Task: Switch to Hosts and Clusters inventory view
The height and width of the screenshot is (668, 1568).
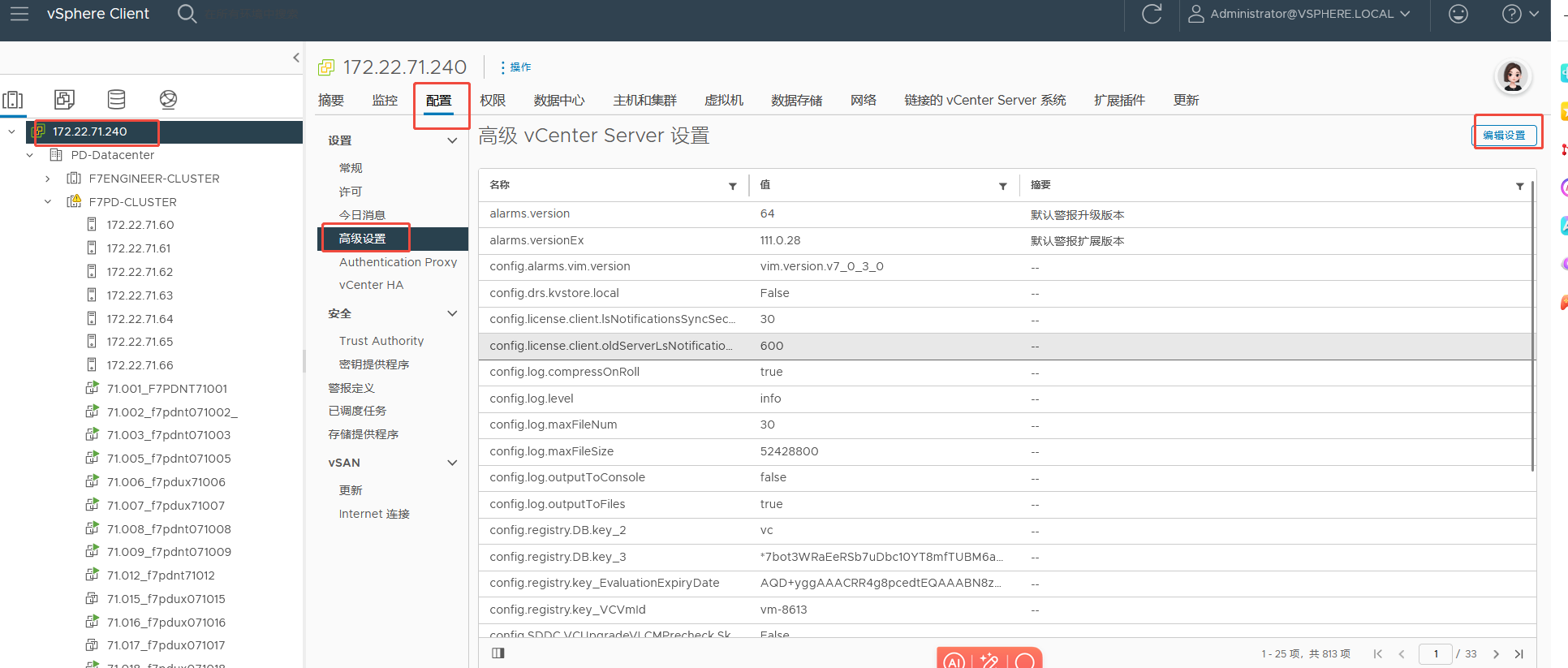Action: [13, 100]
